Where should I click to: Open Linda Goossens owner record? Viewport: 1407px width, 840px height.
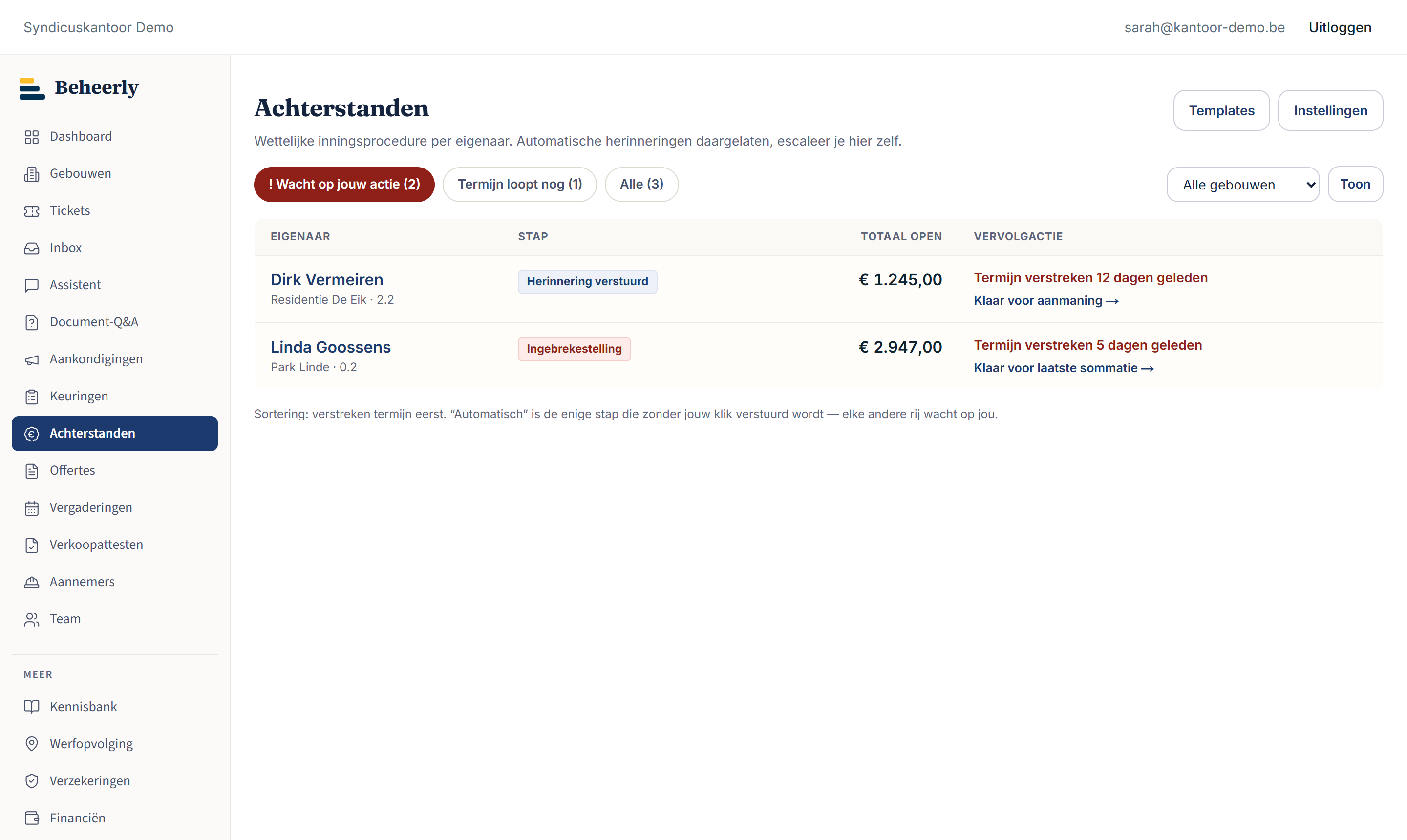tap(331, 347)
